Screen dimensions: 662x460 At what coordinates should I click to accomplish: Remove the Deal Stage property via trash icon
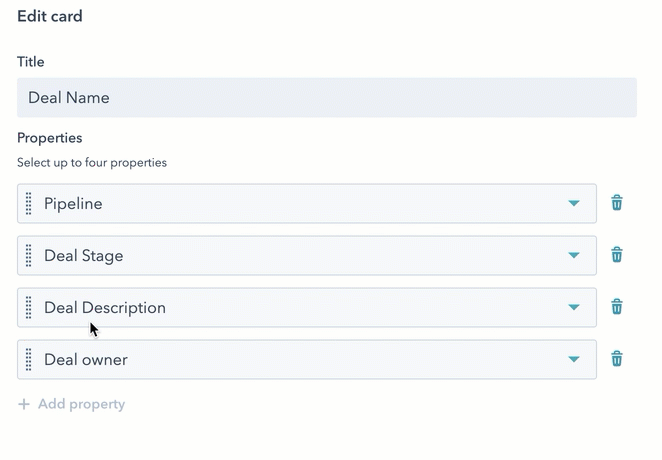click(617, 255)
